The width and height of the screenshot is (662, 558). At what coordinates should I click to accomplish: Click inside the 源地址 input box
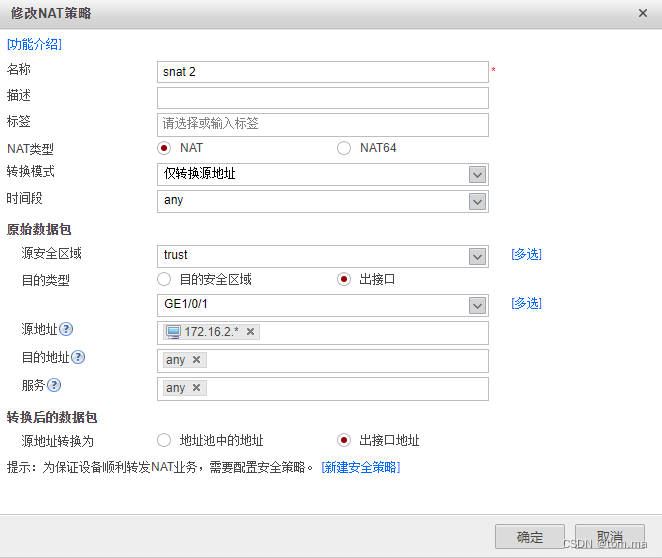323,333
